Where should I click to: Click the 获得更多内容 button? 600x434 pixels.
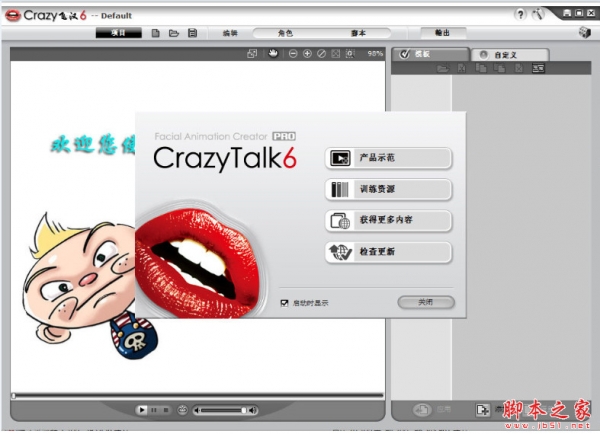point(388,221)
